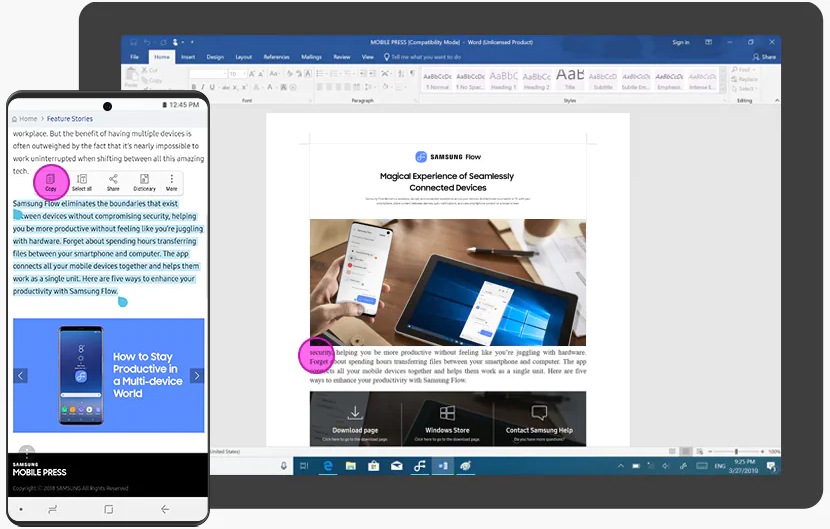Tap Select all in text selection popup
830x529 pixels.
point(81,181)
